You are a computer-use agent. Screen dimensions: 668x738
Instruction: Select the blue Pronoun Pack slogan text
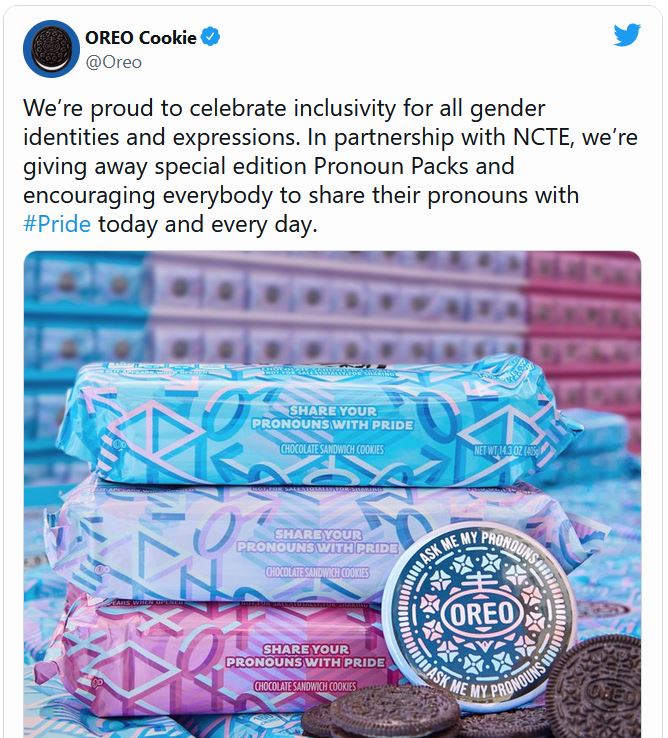click(x=332, y=417)
